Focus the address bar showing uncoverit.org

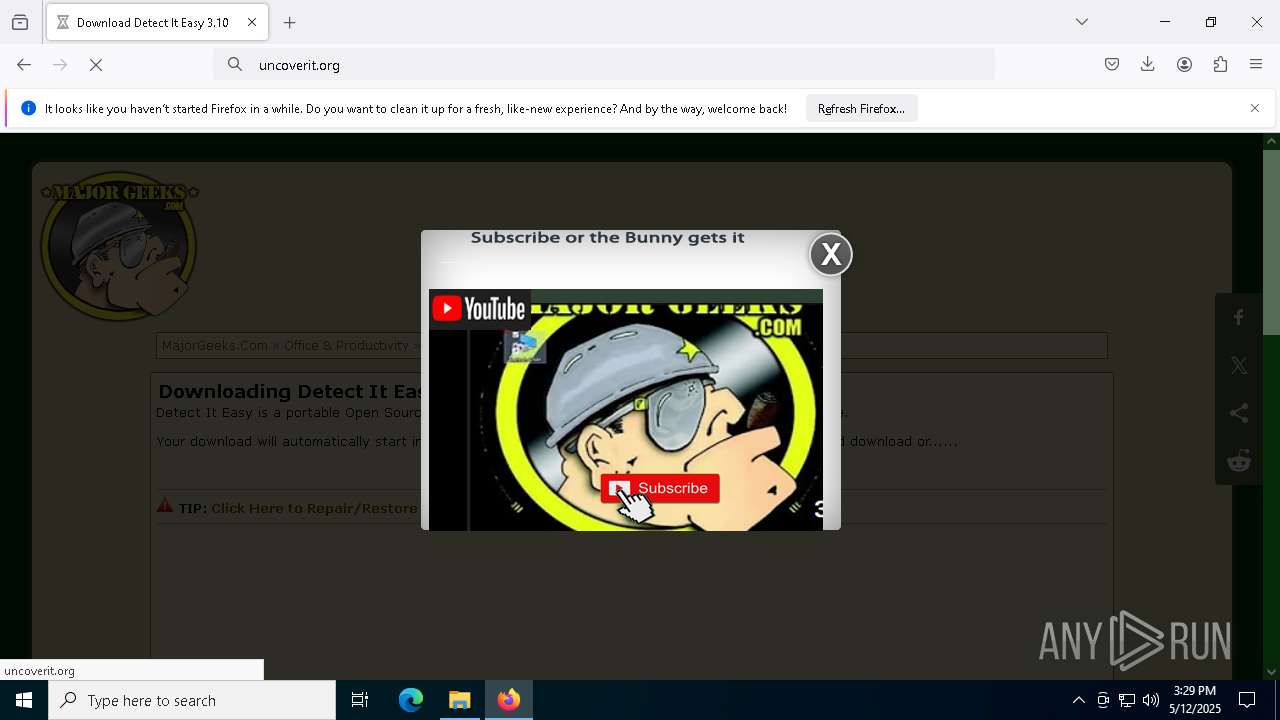point(604,65)
